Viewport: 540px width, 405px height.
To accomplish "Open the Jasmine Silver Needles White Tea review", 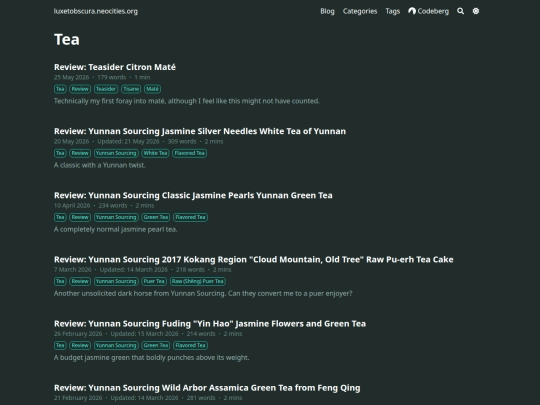I will tap(200, 131).
